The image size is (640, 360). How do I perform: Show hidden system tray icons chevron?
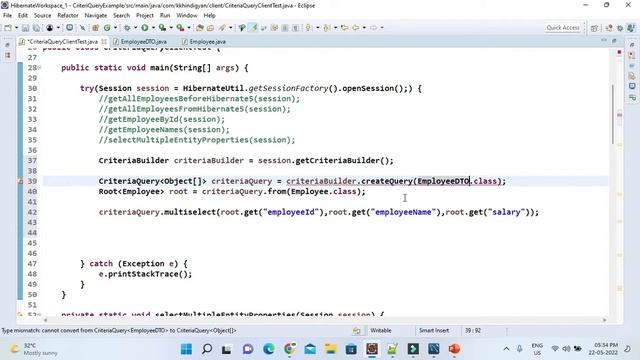click(506, 349)
